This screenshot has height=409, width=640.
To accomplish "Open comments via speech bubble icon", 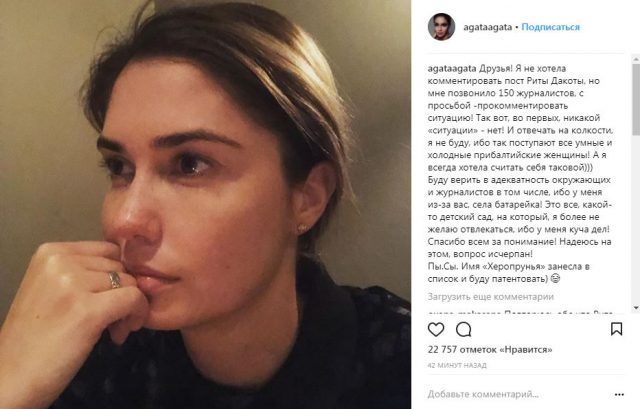I will coord(463,329).
